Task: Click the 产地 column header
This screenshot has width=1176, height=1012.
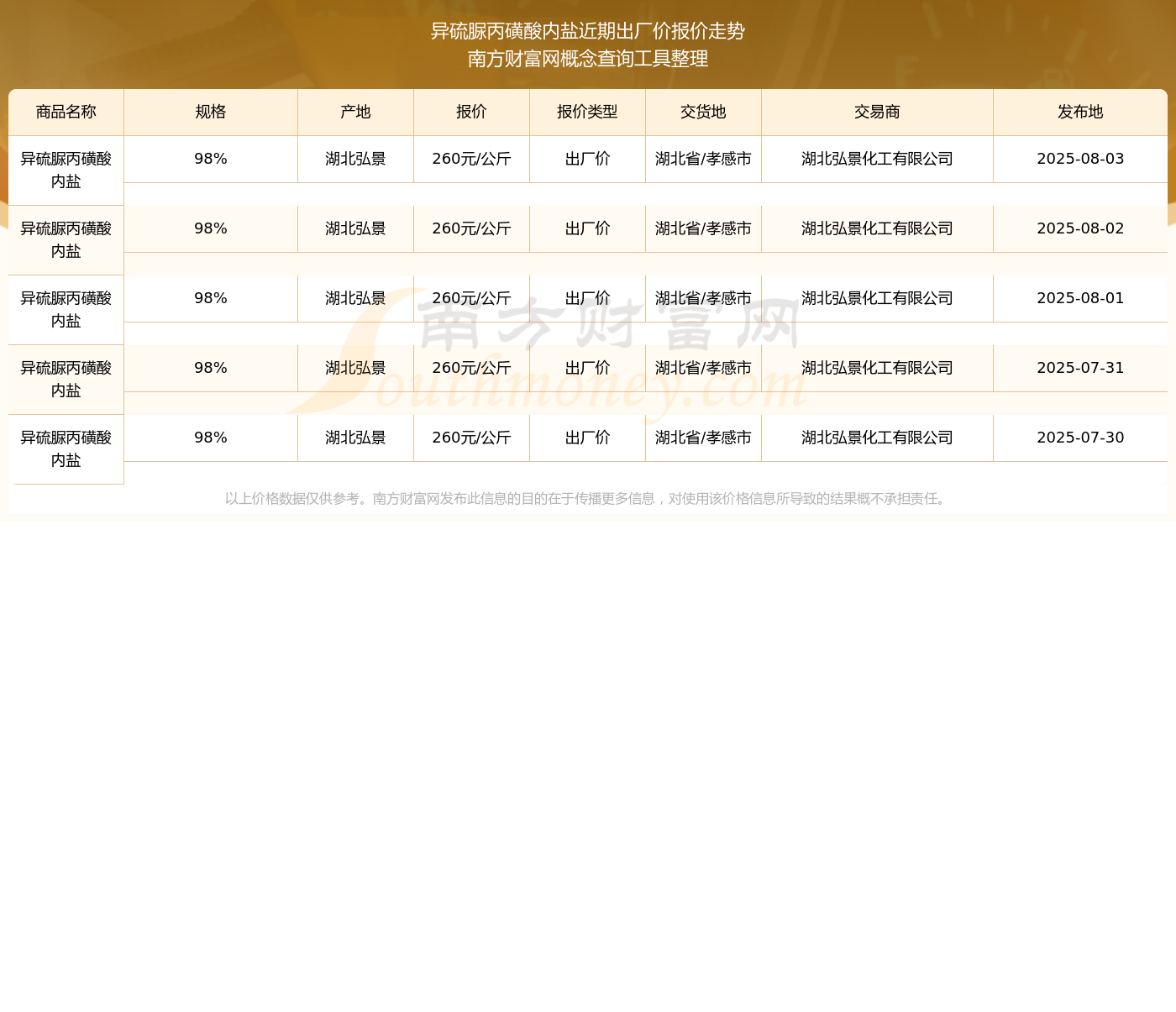Action: [x=356, y=113]
